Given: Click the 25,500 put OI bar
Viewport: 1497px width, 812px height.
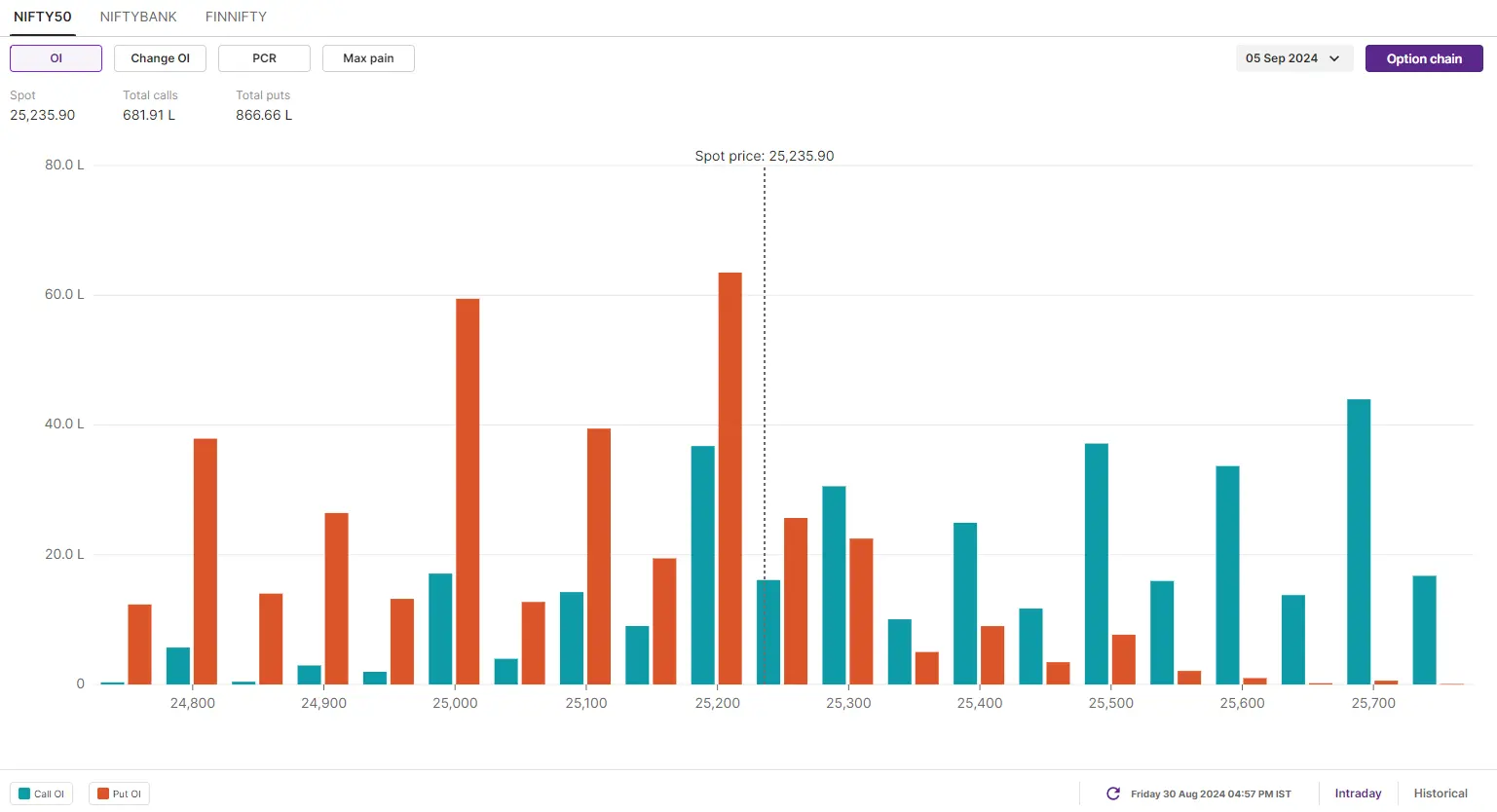Looking at the screenshot, I should (x=1124, y=659).
